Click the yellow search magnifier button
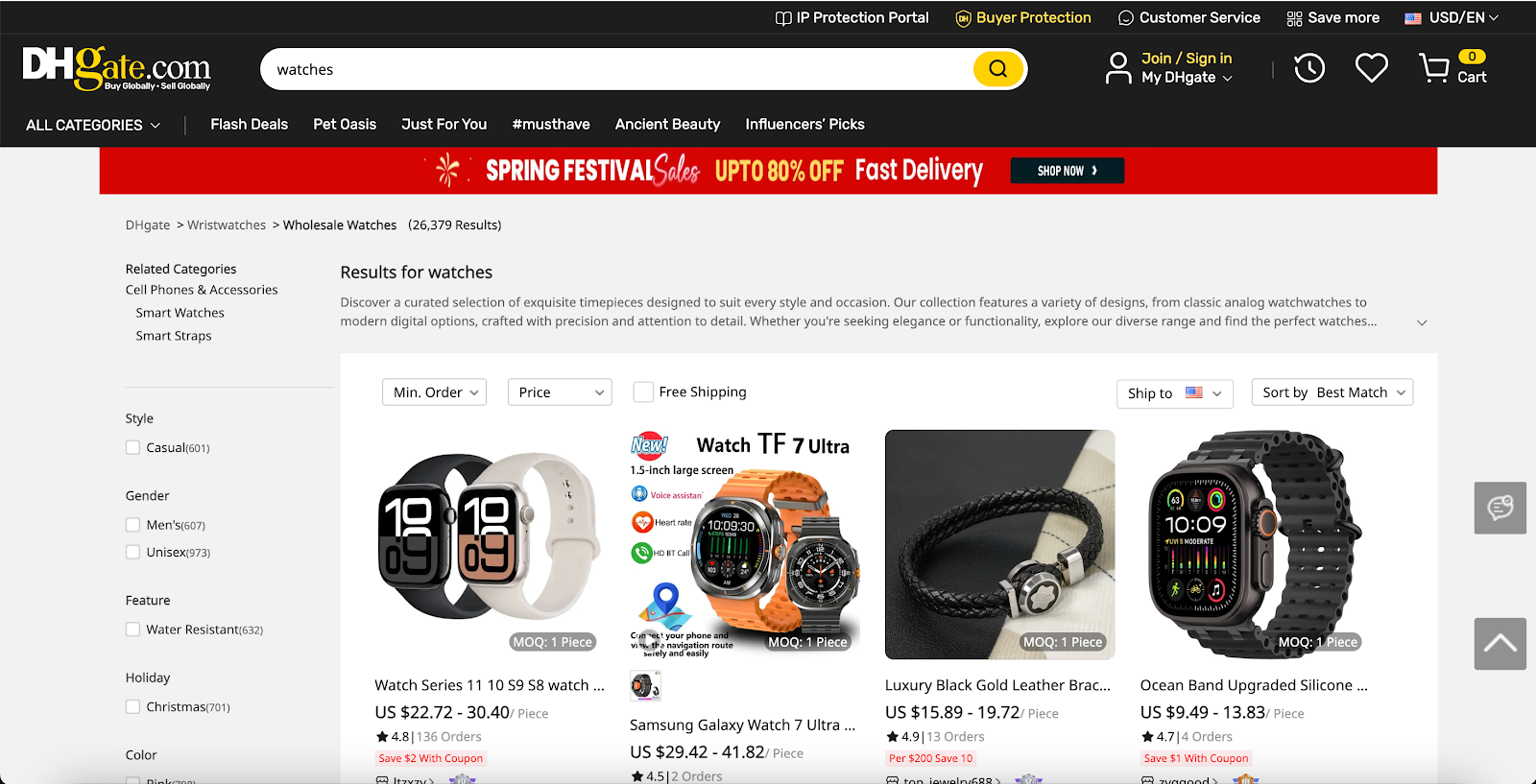This screenshot has width=1536, height=784. 997,69
